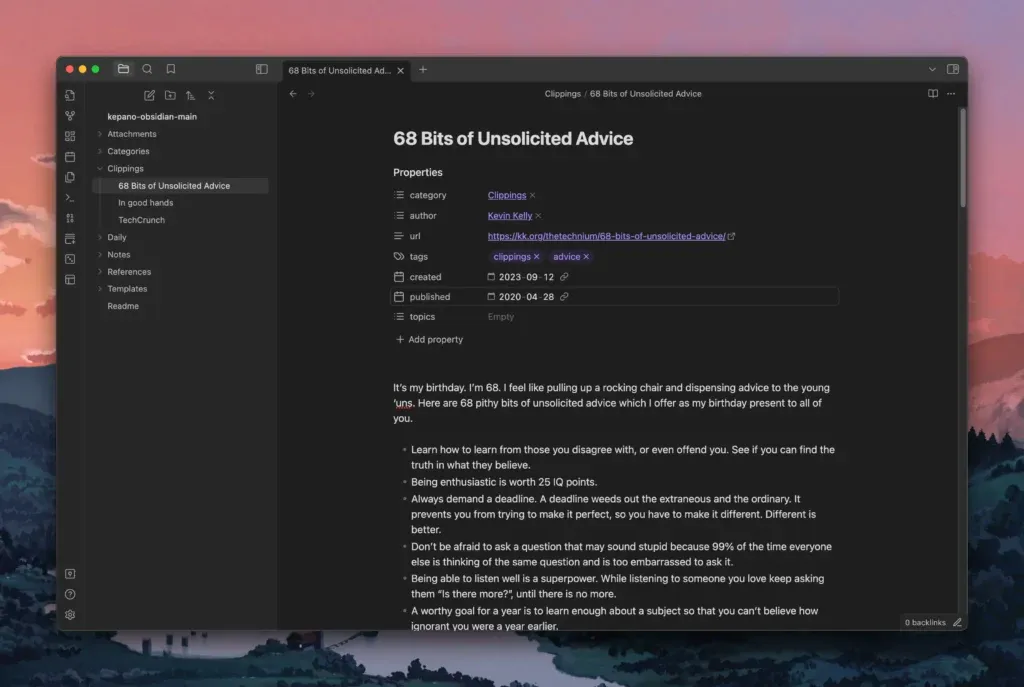Image resolution: width=1024 pixels, height=687 pixels.
Task: Open a new tab with plus
Action: [423, 70]
